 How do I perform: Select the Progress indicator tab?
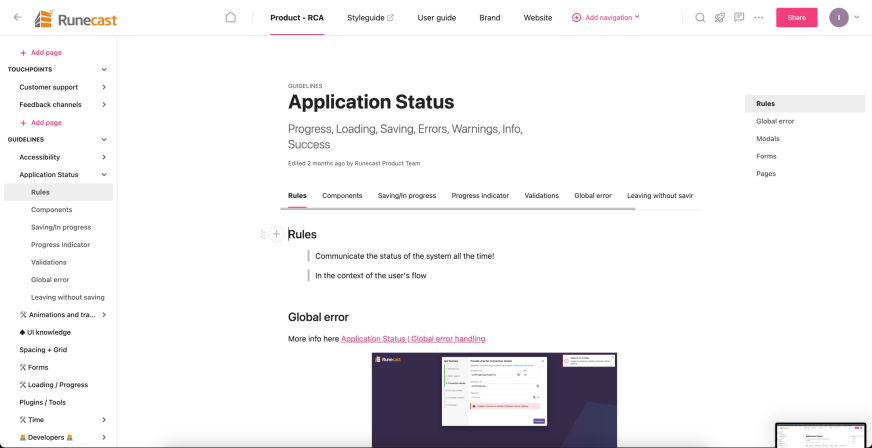coord(480,196)
